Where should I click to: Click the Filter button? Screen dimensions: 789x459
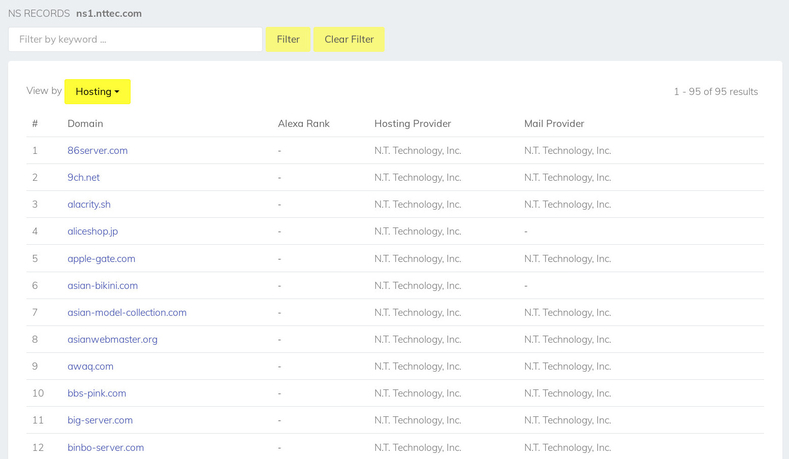pos(288,39)
